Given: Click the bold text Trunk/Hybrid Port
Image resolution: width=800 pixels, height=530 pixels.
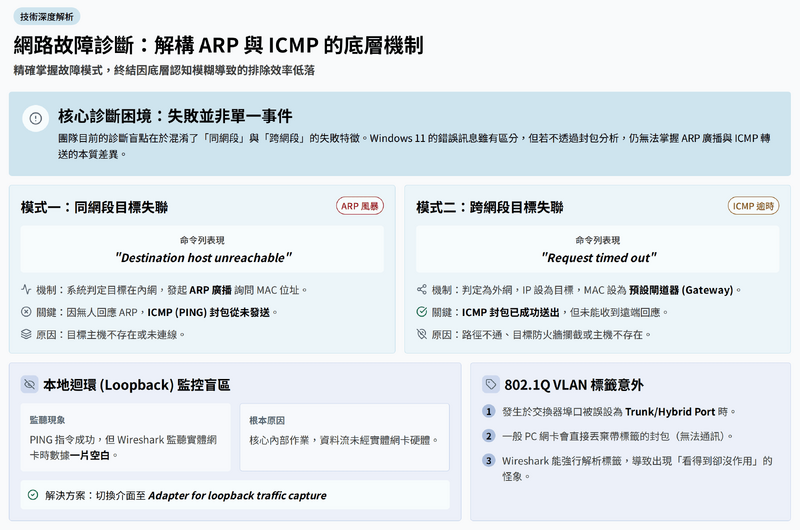Looking at the screenshot, I should click(670, 412).
